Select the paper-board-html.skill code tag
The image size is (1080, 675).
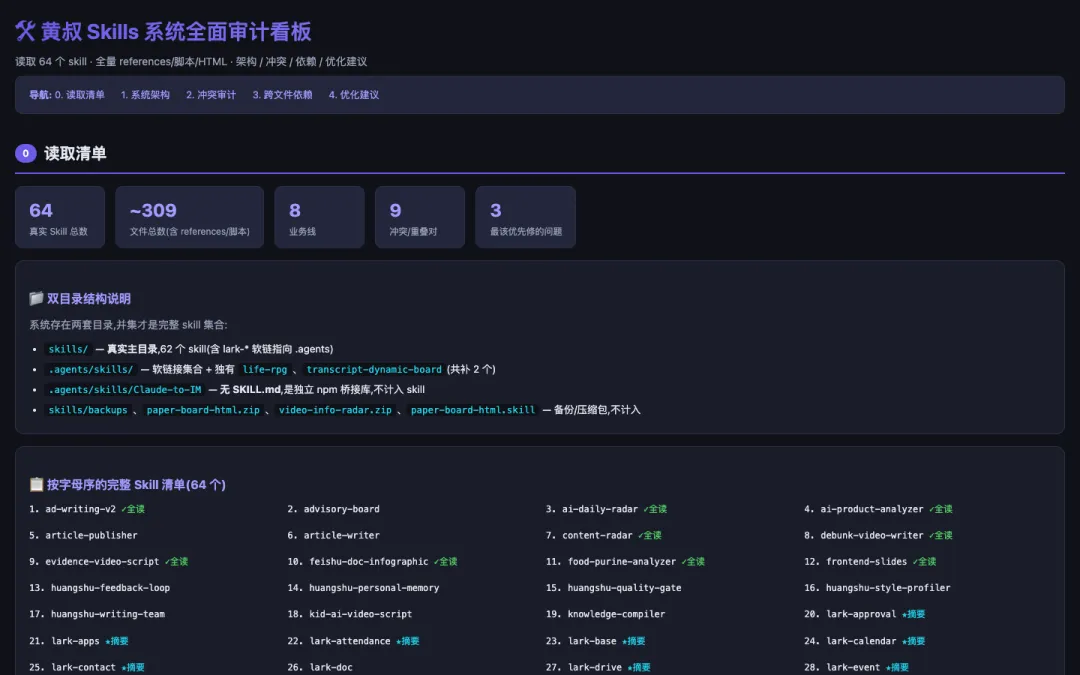point(473,410)
